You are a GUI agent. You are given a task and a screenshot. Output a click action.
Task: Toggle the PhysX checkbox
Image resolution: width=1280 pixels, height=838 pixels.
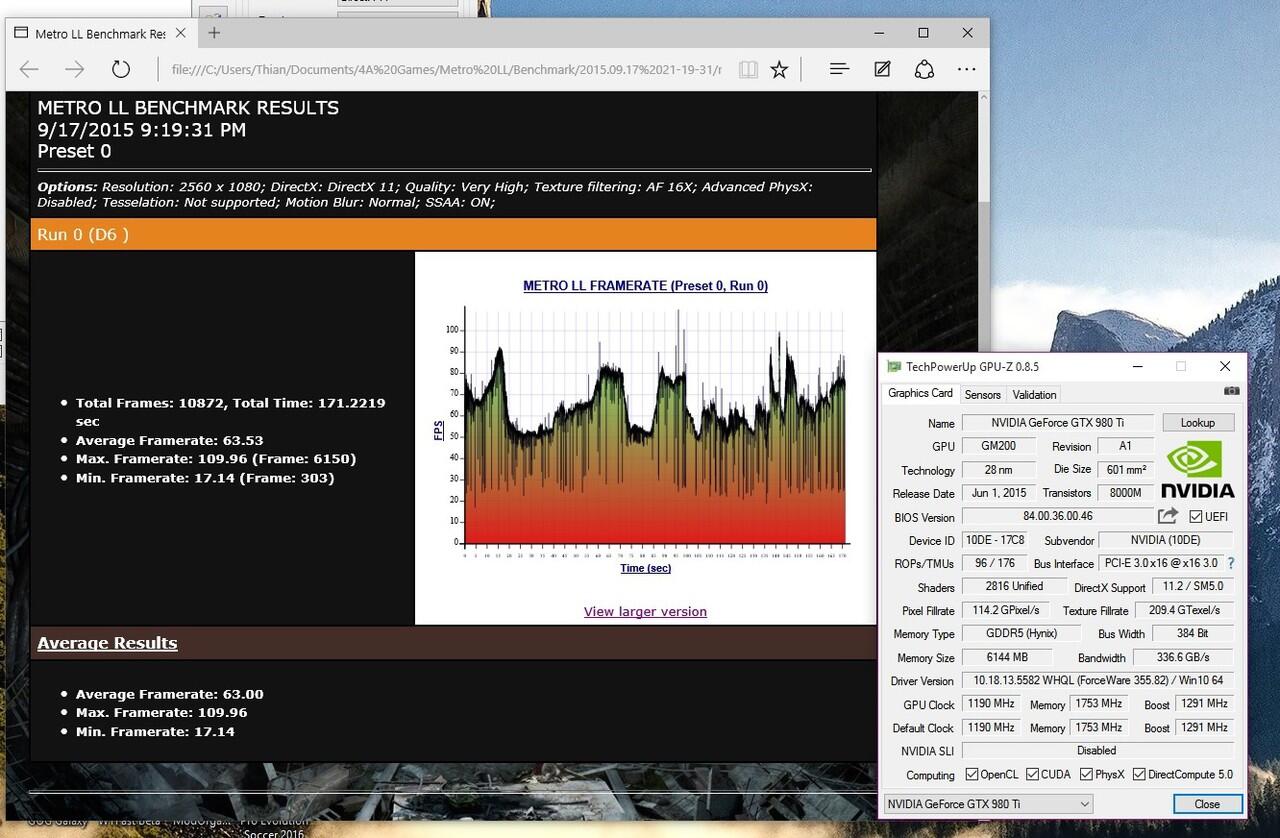[1087, 775]
